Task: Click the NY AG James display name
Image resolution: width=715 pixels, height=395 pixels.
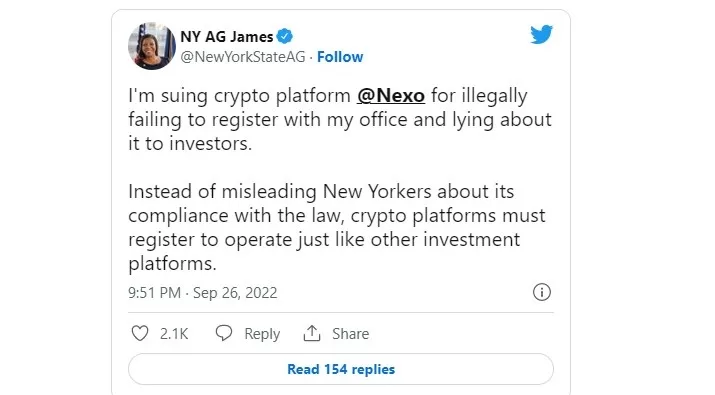Action: 227,36
